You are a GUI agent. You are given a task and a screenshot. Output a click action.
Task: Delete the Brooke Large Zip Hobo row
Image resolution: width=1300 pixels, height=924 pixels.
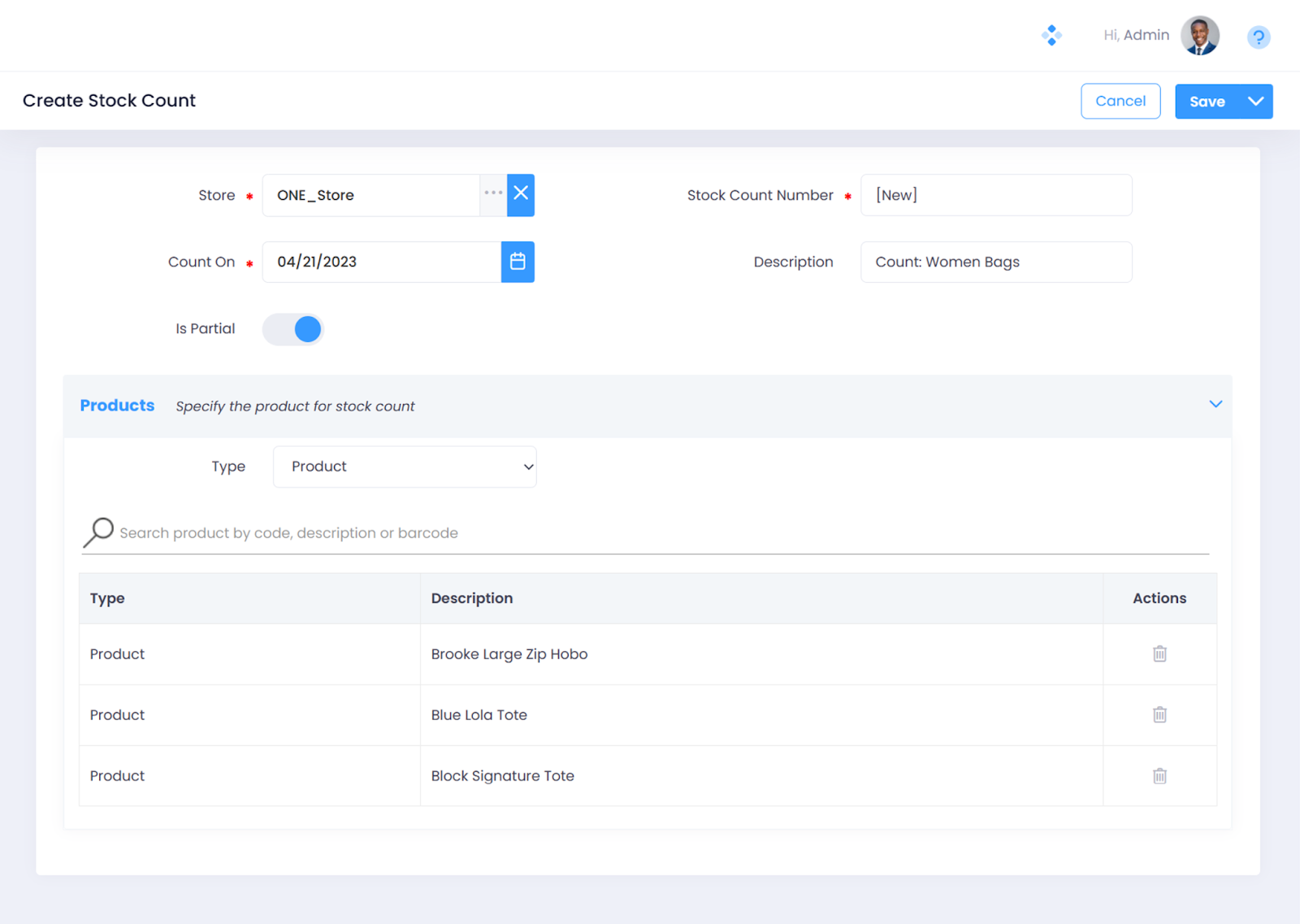(x=1159, y=654)
